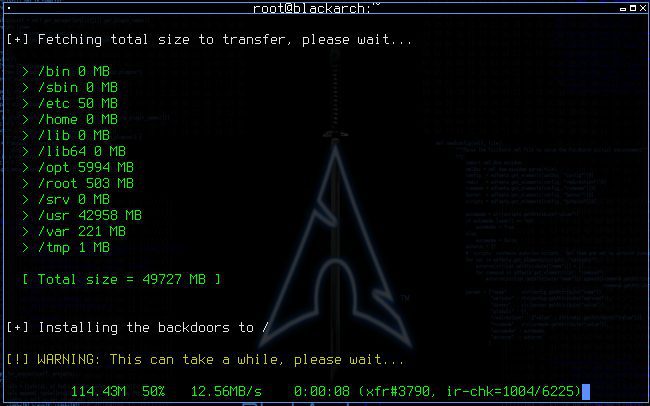Click the "Installing the backdoors to /" line
Viewport: 650px width, 406px height.
coord(138,328)
